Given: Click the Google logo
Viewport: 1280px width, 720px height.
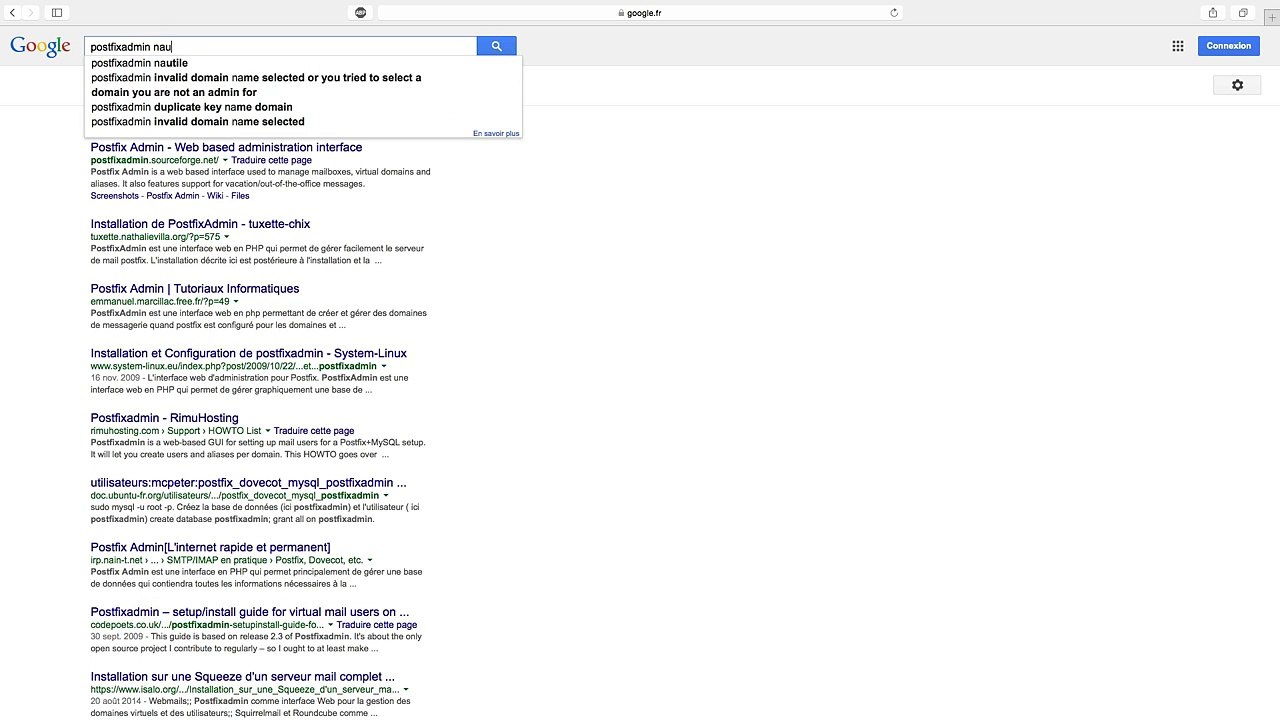Looking at the screenshot, I should click(40, 47).
